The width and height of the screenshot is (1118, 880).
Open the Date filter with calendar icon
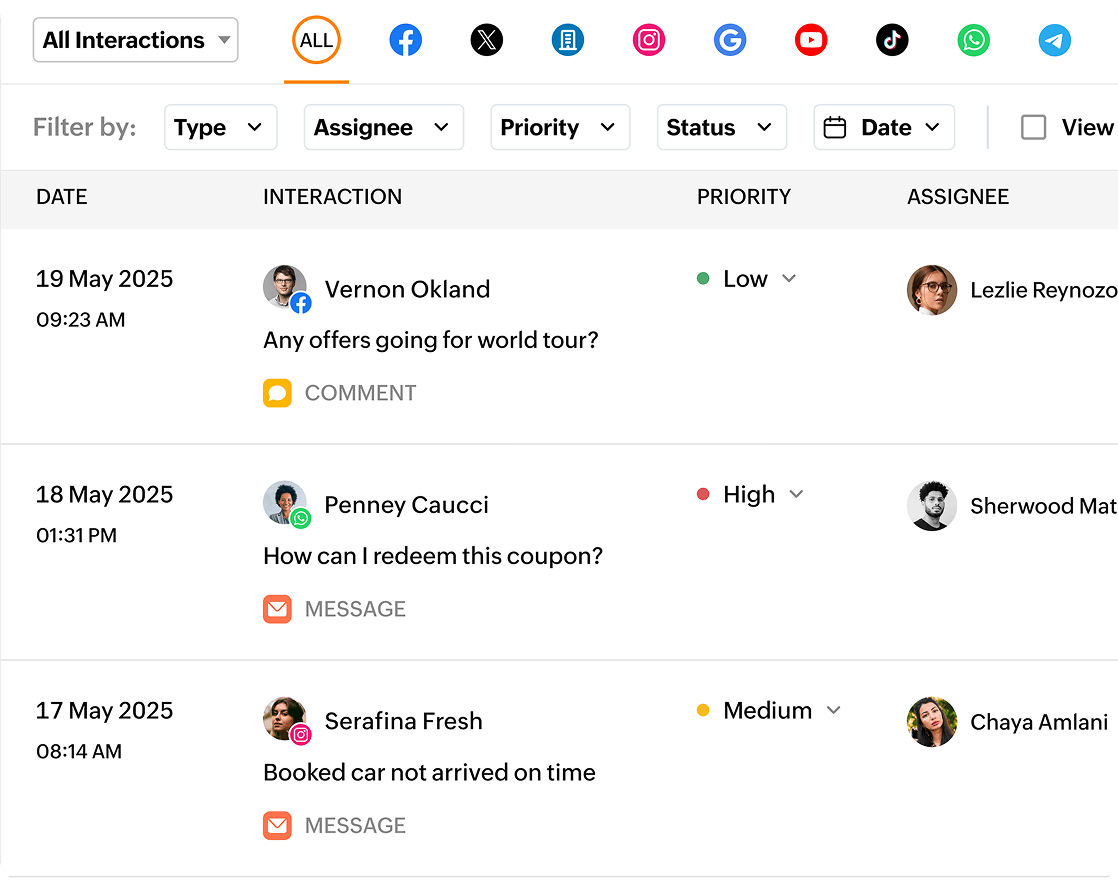883,127
